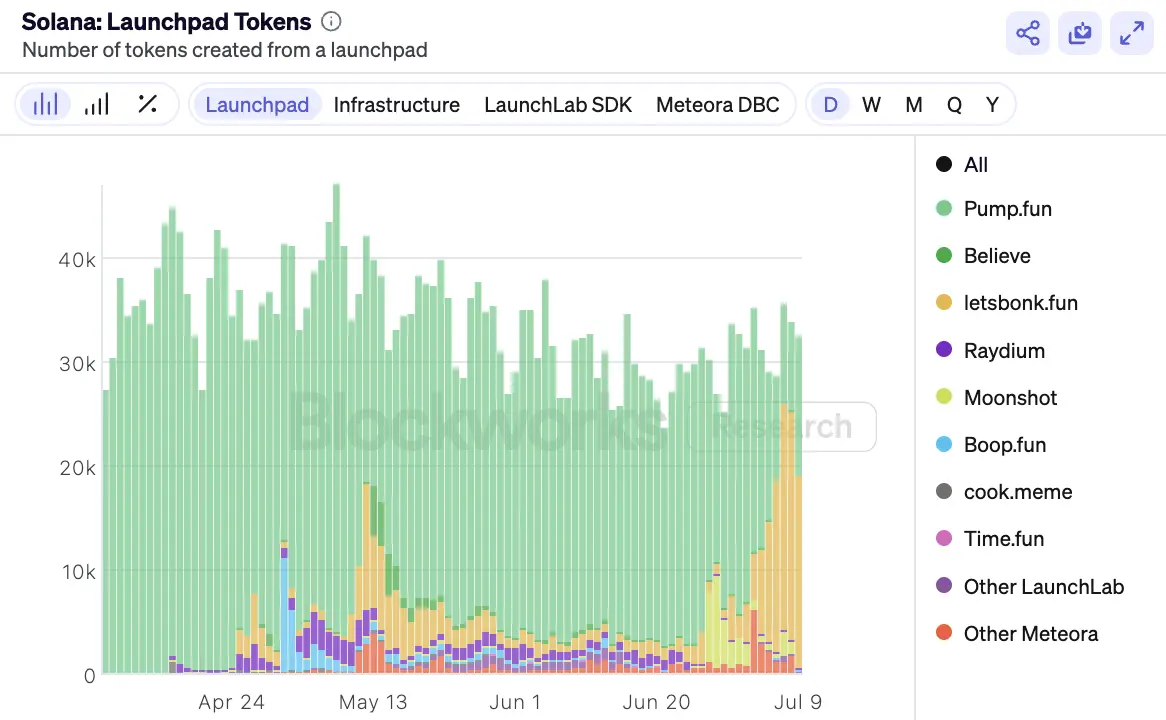Click the LaunchLab SDK option
The image size is (1166, 720).
557,104
